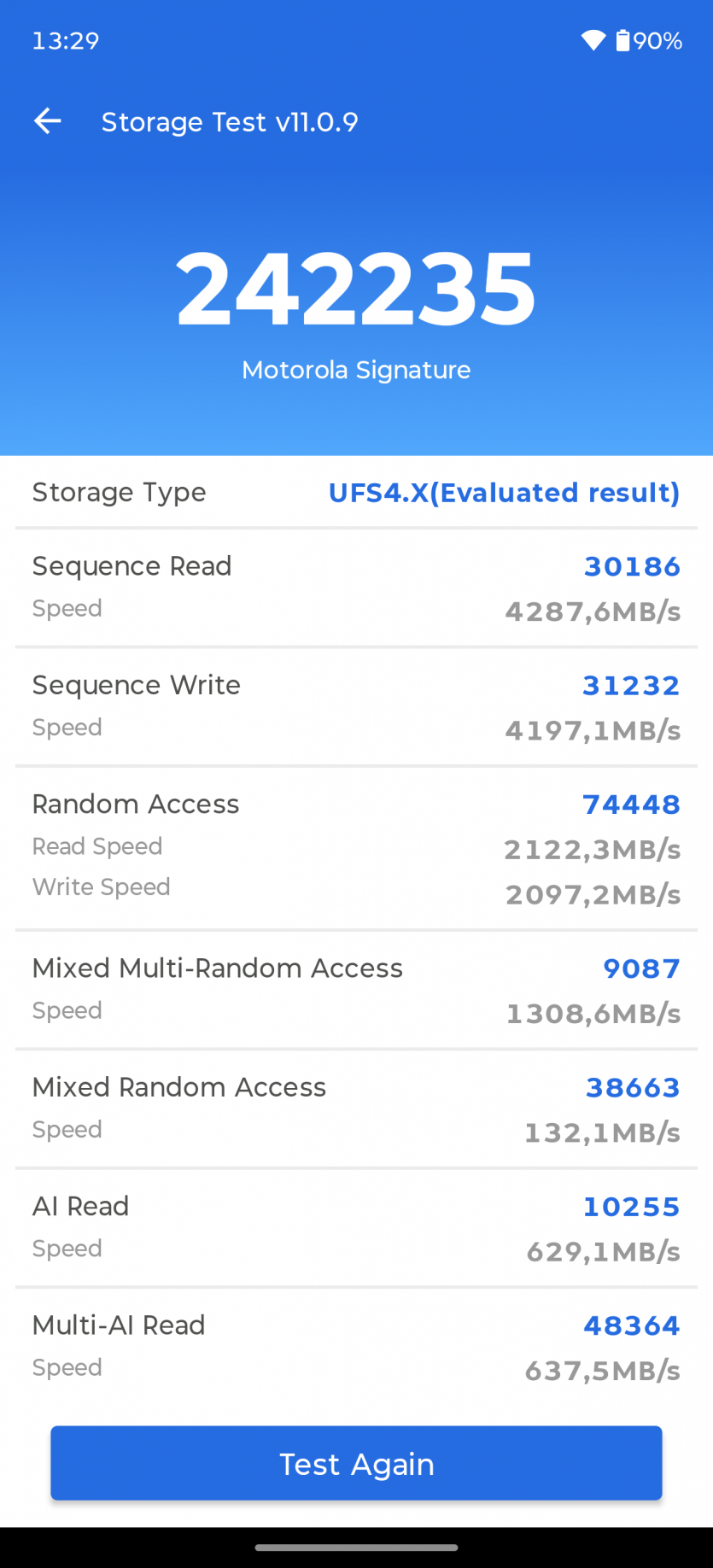Tap the back arrow icon

(x=48, y=122)
